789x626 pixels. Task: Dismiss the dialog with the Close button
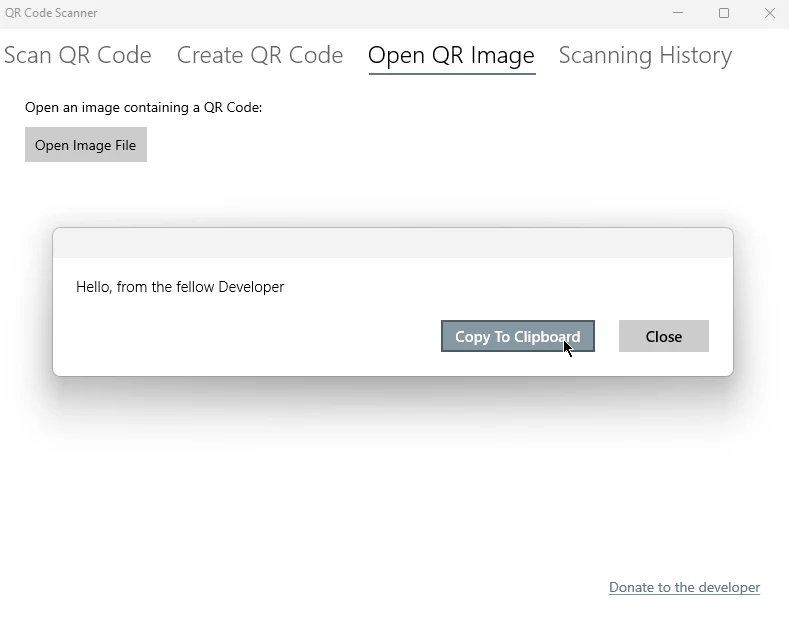[x=663, y=337]
